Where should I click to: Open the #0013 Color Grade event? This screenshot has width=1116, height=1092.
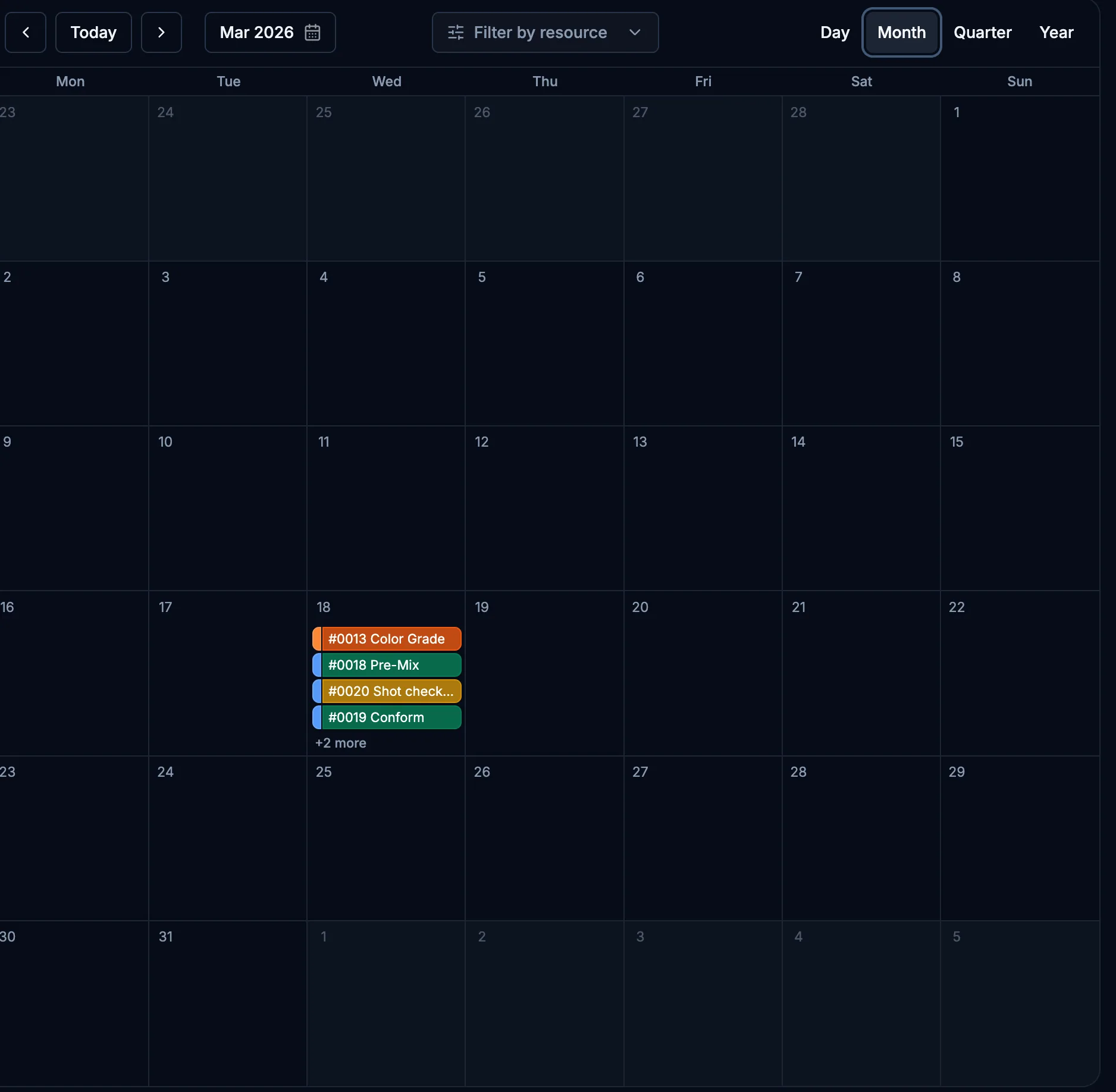(387, 639)
